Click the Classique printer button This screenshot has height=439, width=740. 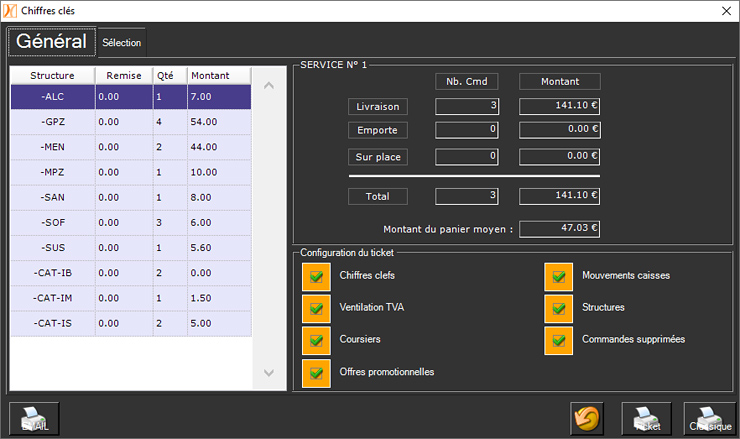709,419
